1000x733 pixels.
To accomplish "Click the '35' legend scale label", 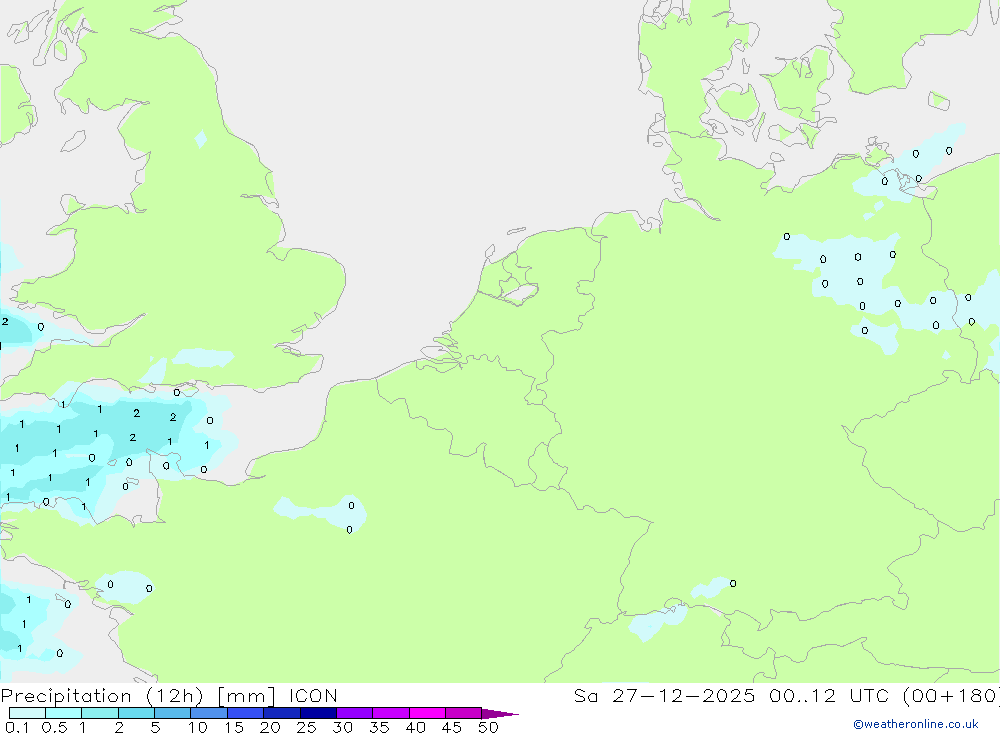I will click(x=379, y=727).
